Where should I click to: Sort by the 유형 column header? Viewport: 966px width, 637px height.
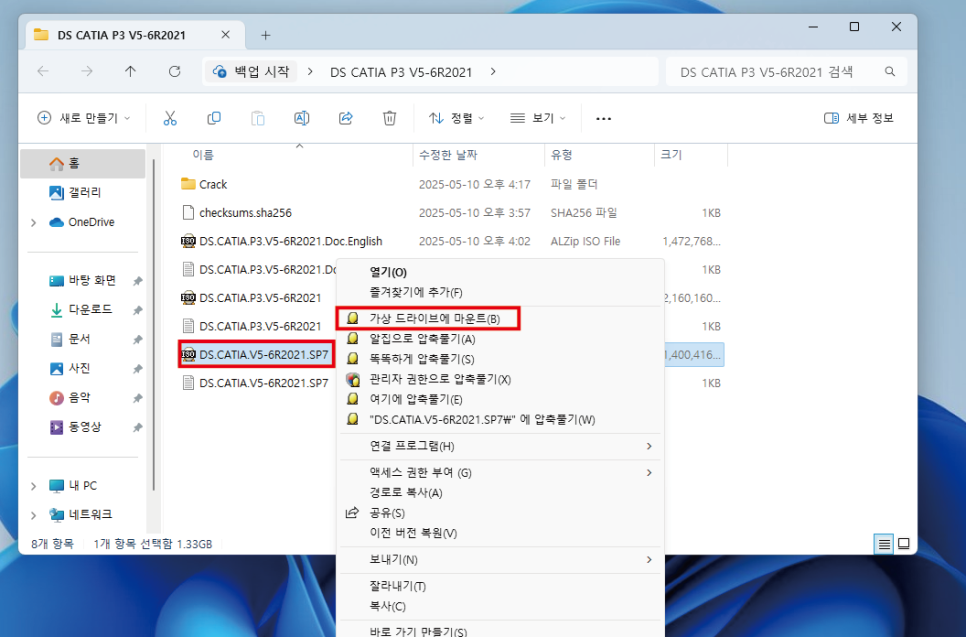pyautogui.click(x=561, y=155)
